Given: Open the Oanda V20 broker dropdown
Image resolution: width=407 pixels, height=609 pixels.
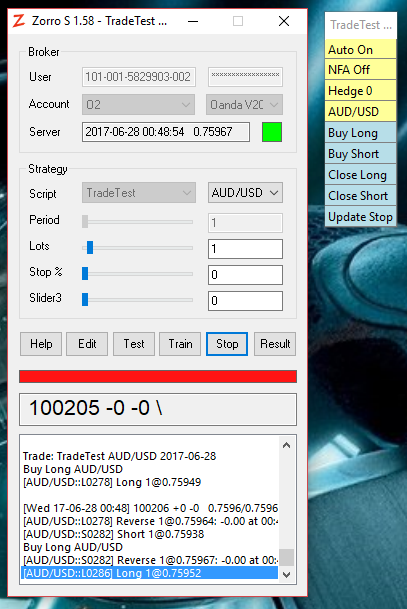Looking at the screenshot, I should click(245, 104).
